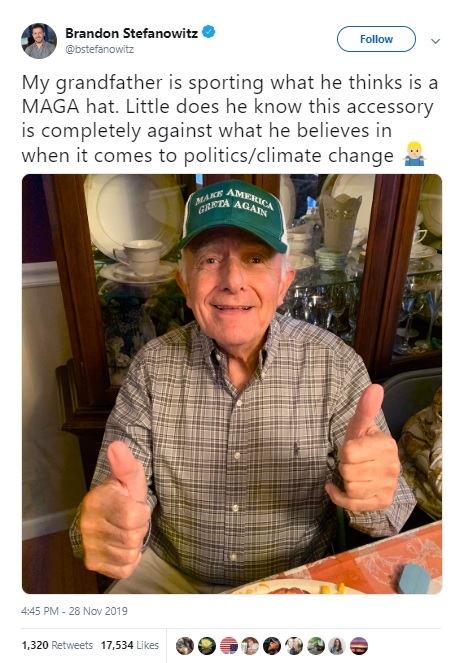The height and width of the screenshot is (663, 461).
Task: Open the couple photo liker avatar
Action: 294,646
